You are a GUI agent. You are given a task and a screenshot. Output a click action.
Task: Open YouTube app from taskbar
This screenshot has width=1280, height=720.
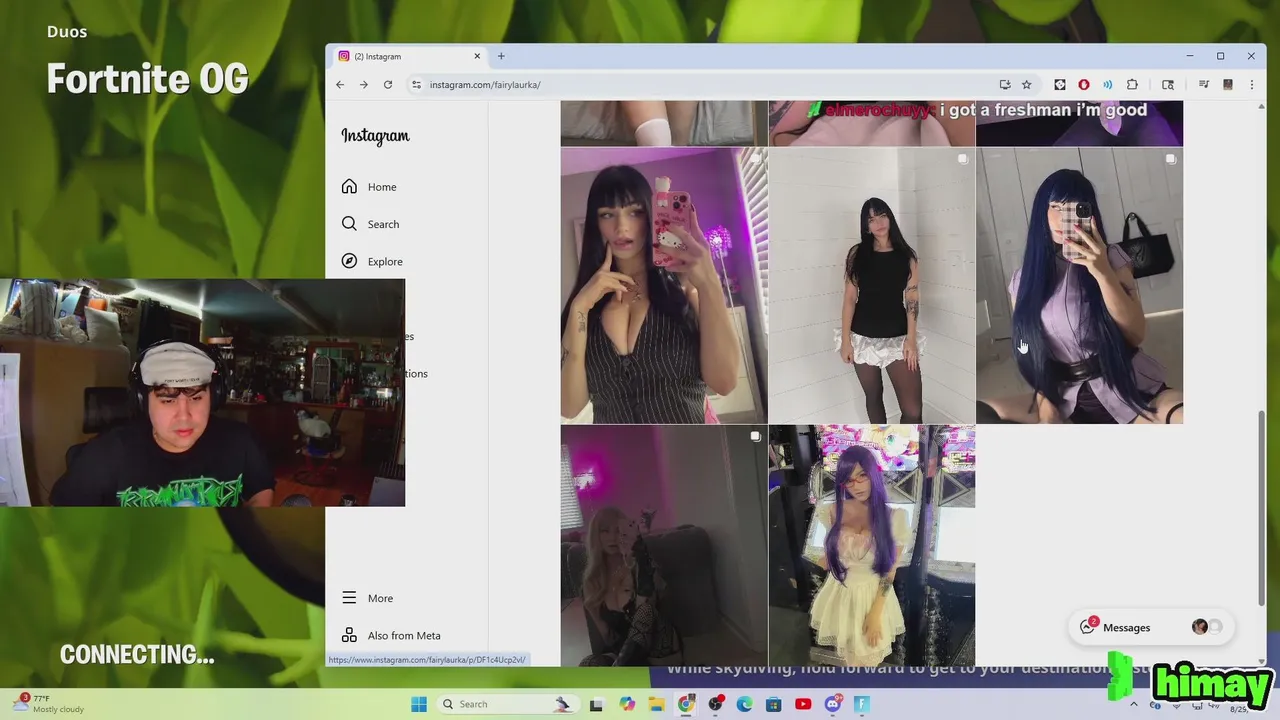pos(803,704)
